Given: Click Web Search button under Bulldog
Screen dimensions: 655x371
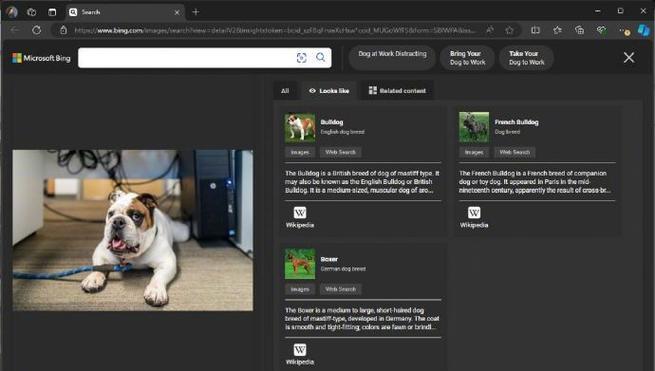Looking at the screenshot, I should pyautogui.click(x=340, y=152).
